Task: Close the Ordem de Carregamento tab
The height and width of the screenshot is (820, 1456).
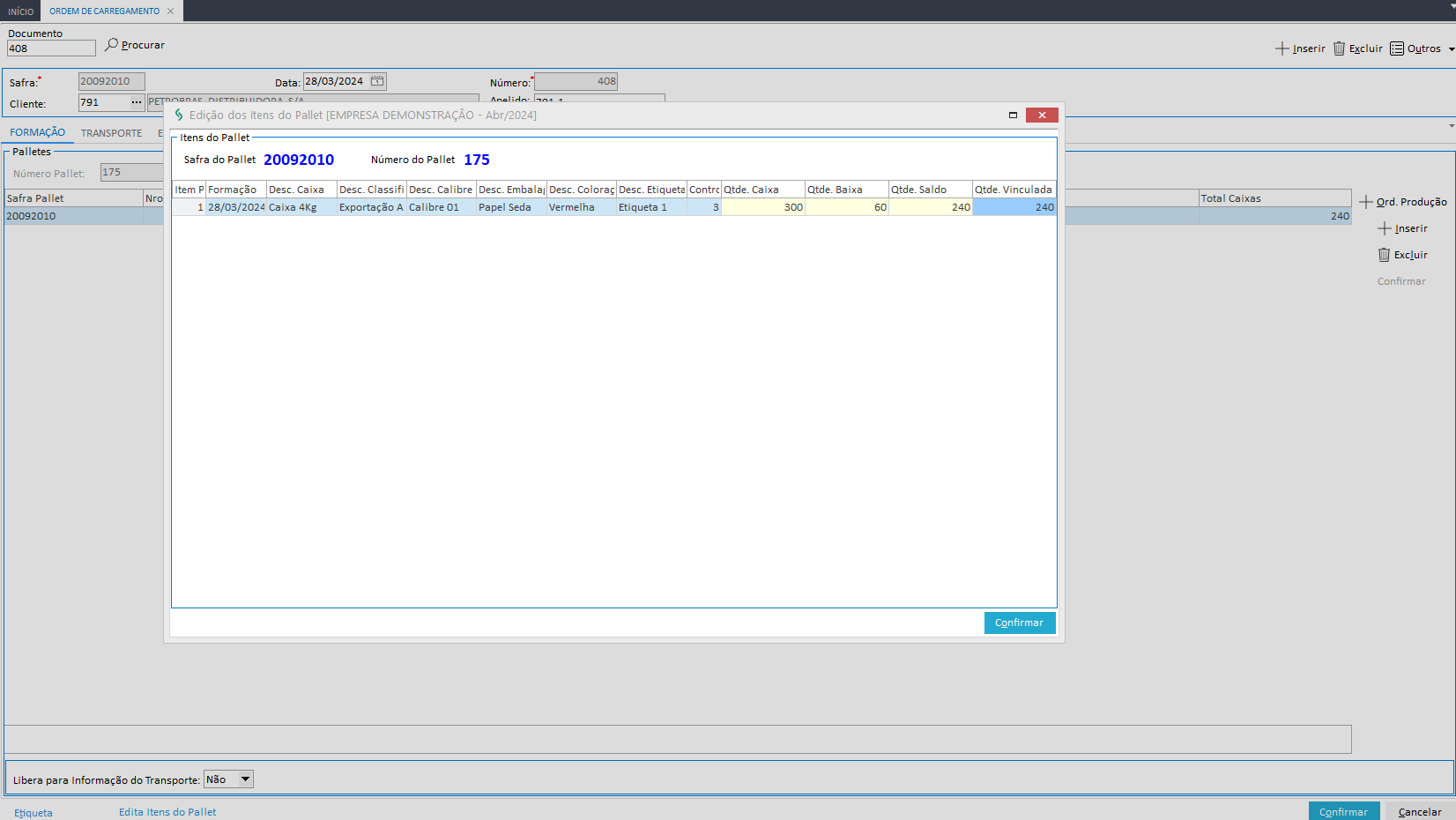Action: click(171, 11)
